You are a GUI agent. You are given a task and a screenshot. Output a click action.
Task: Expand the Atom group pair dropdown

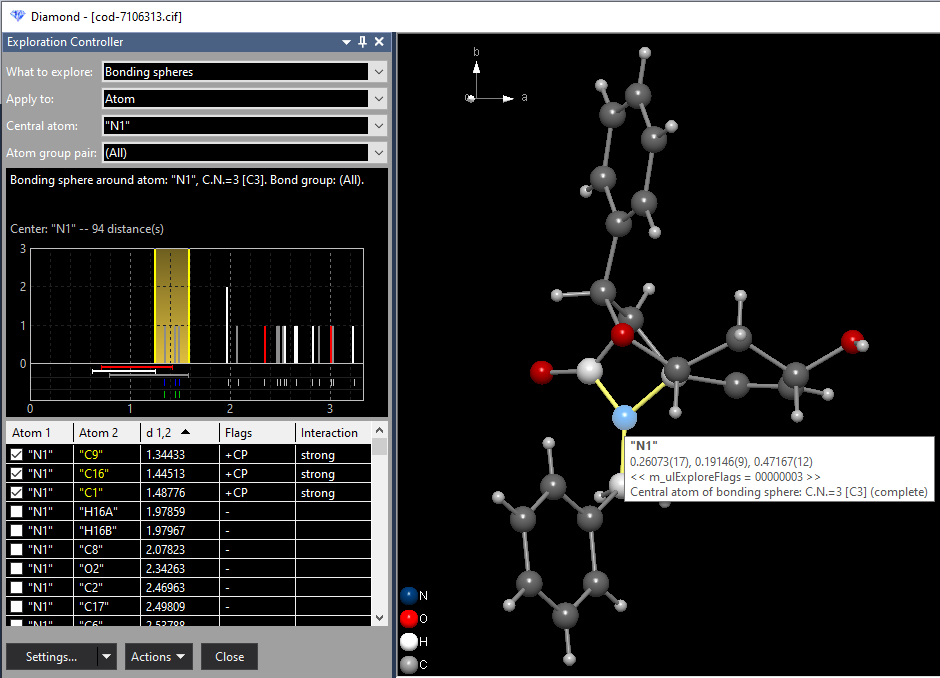click(x=378, y=152)
